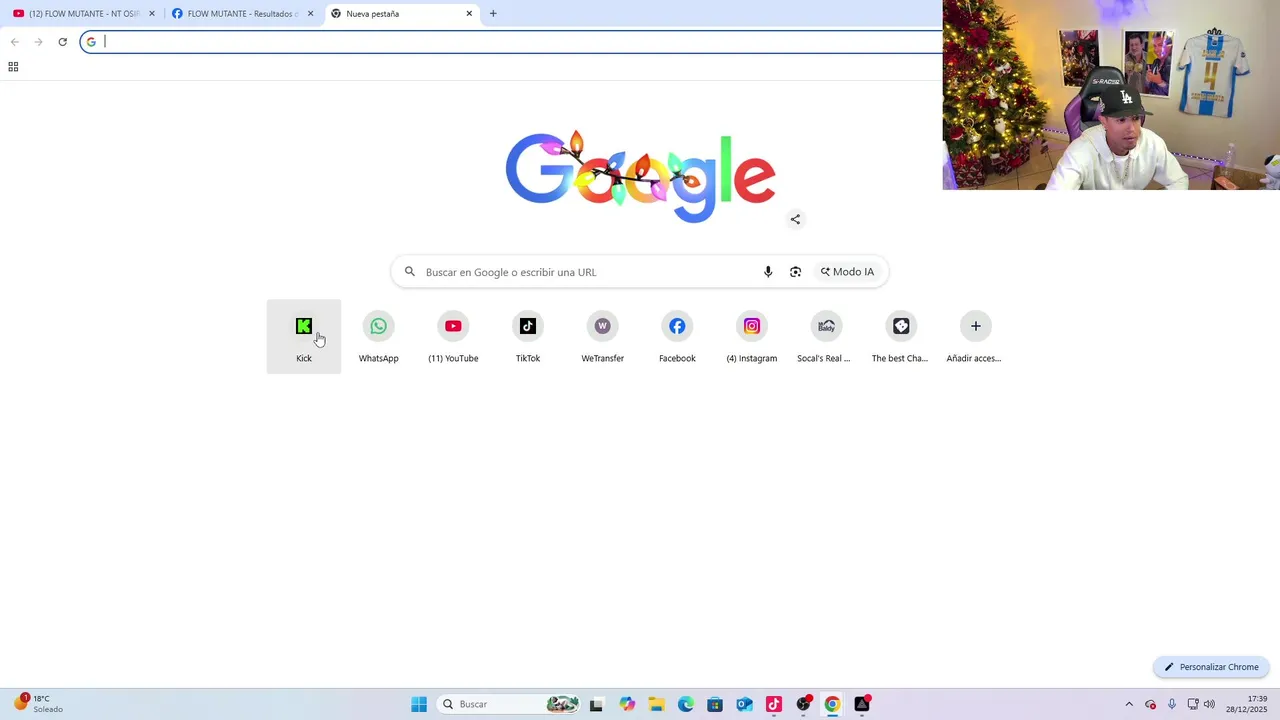The width and height of the screenshot is (1280, 720).
Task: Open OBS Studio from the taskbar
Action: click(803, 704)
